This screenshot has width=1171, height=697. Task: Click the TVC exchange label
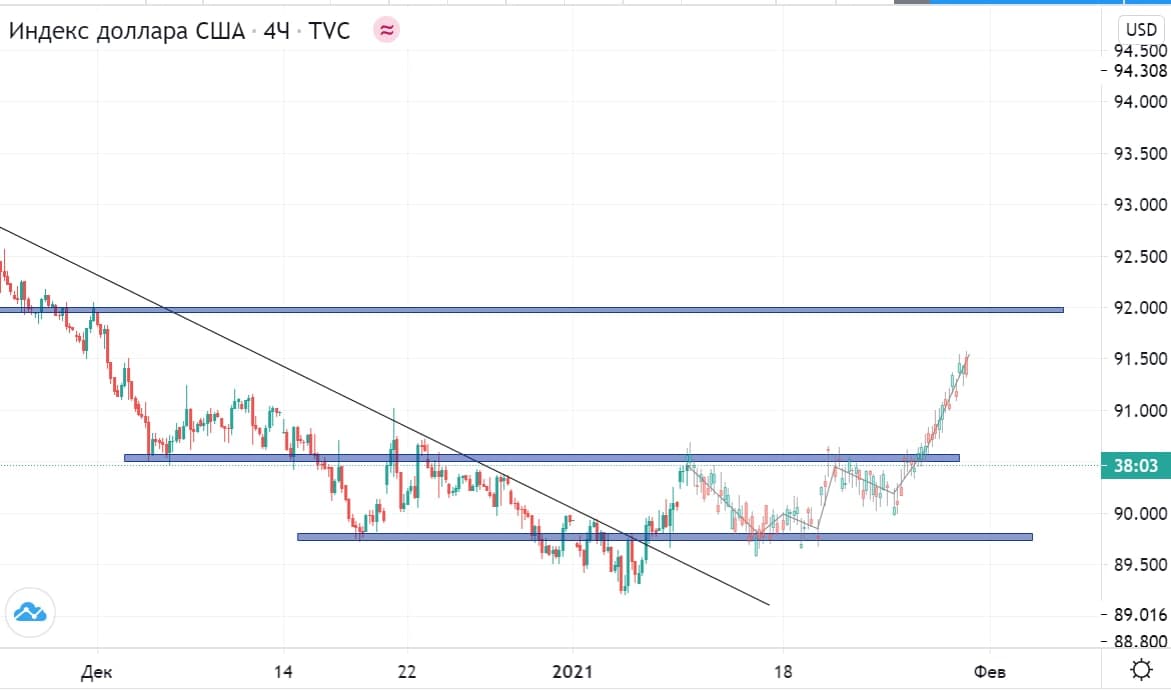pyautogui.click(x=329, y=31)
